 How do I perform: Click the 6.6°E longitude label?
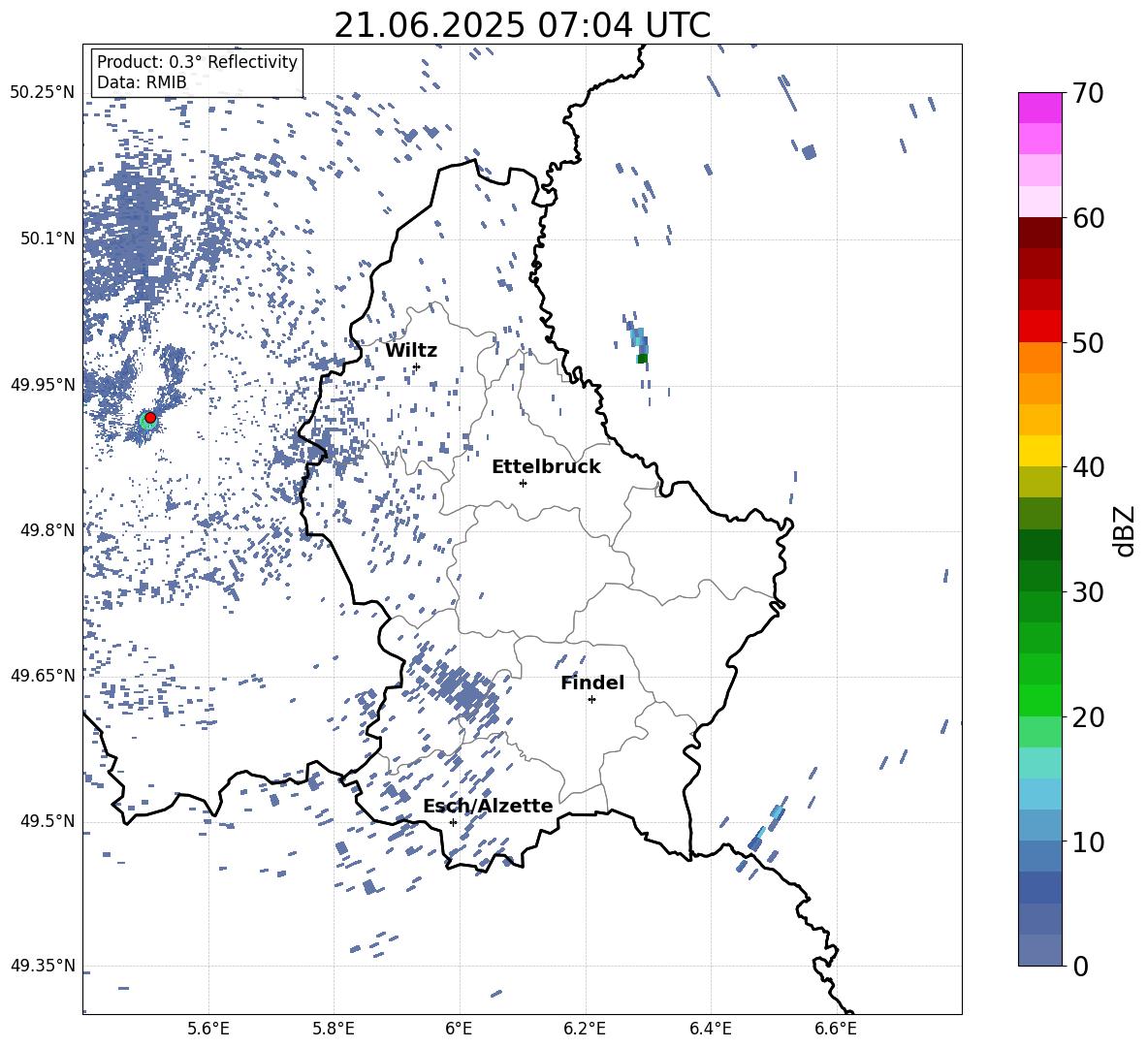tap(836, 1029)
